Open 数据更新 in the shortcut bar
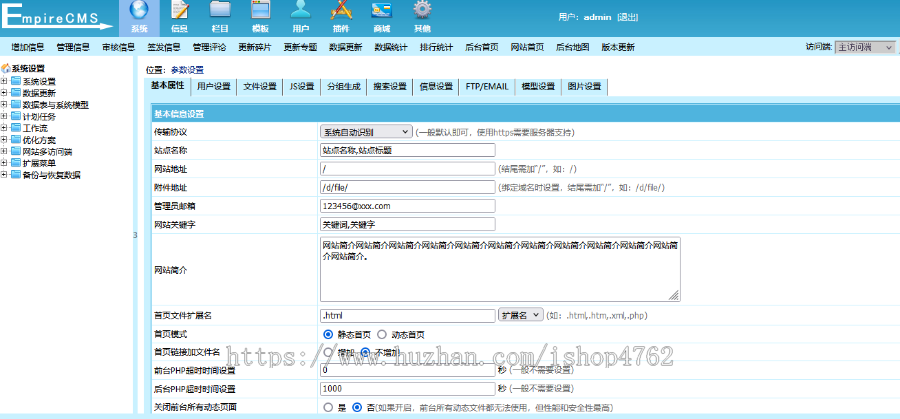The height and width of the screenshot is (419, 900). 346,48
